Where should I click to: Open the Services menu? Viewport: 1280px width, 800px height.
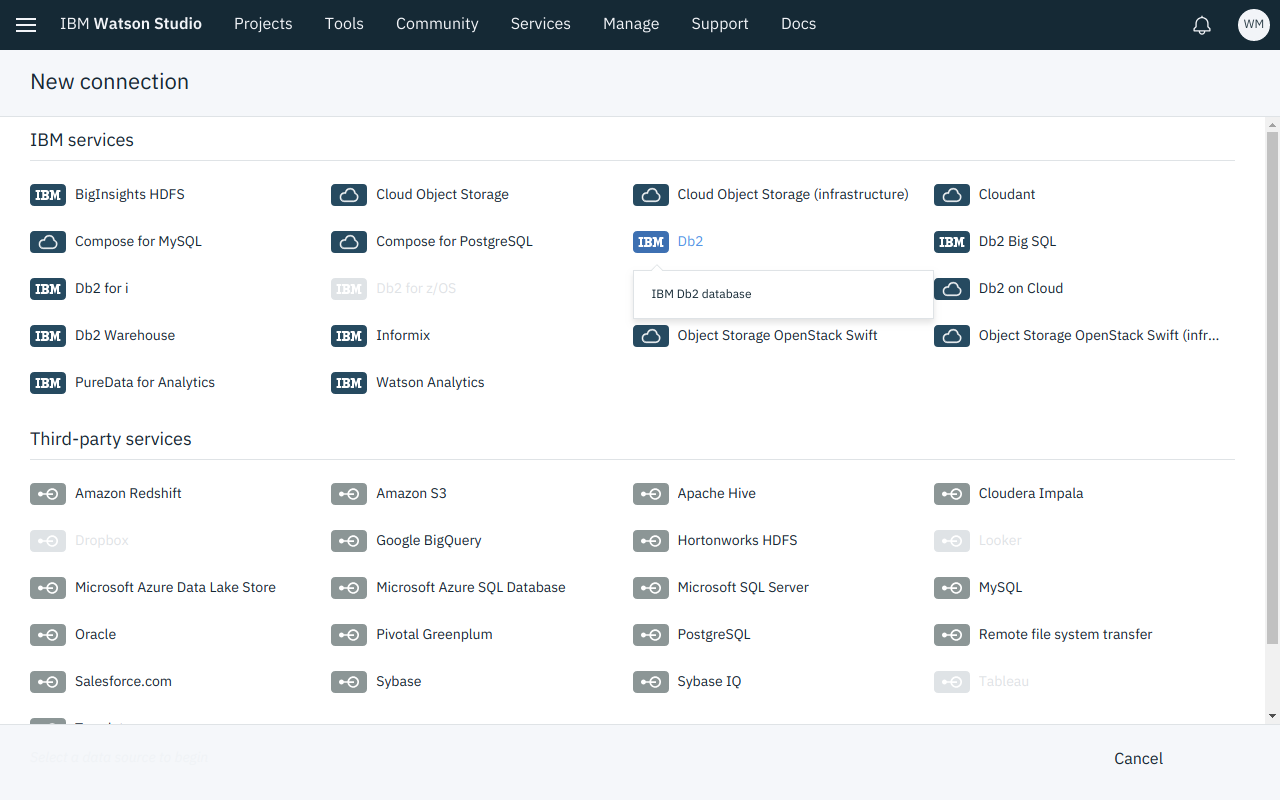(540, 24)
